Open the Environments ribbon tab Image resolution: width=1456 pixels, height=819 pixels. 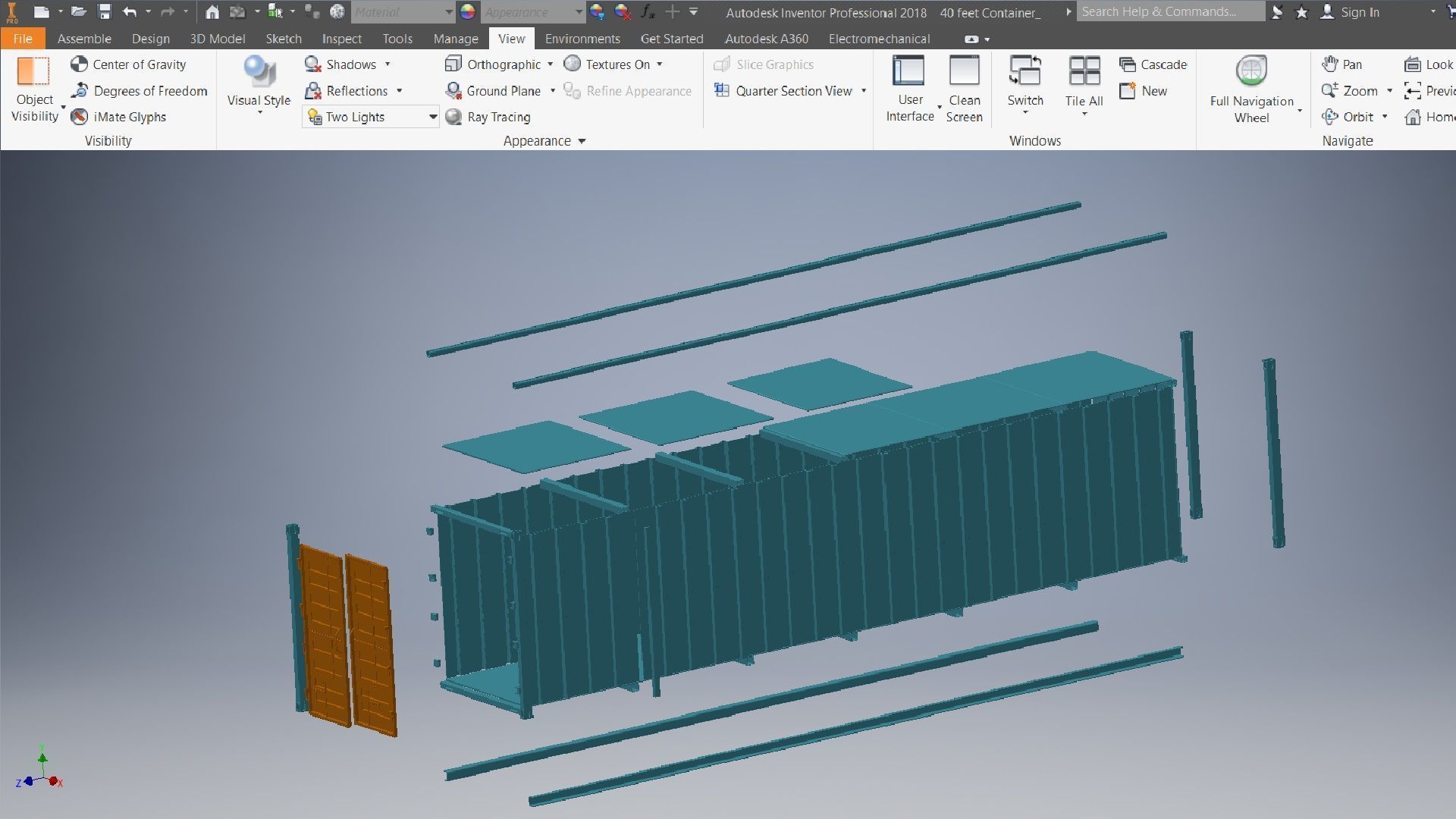point(582,39)
